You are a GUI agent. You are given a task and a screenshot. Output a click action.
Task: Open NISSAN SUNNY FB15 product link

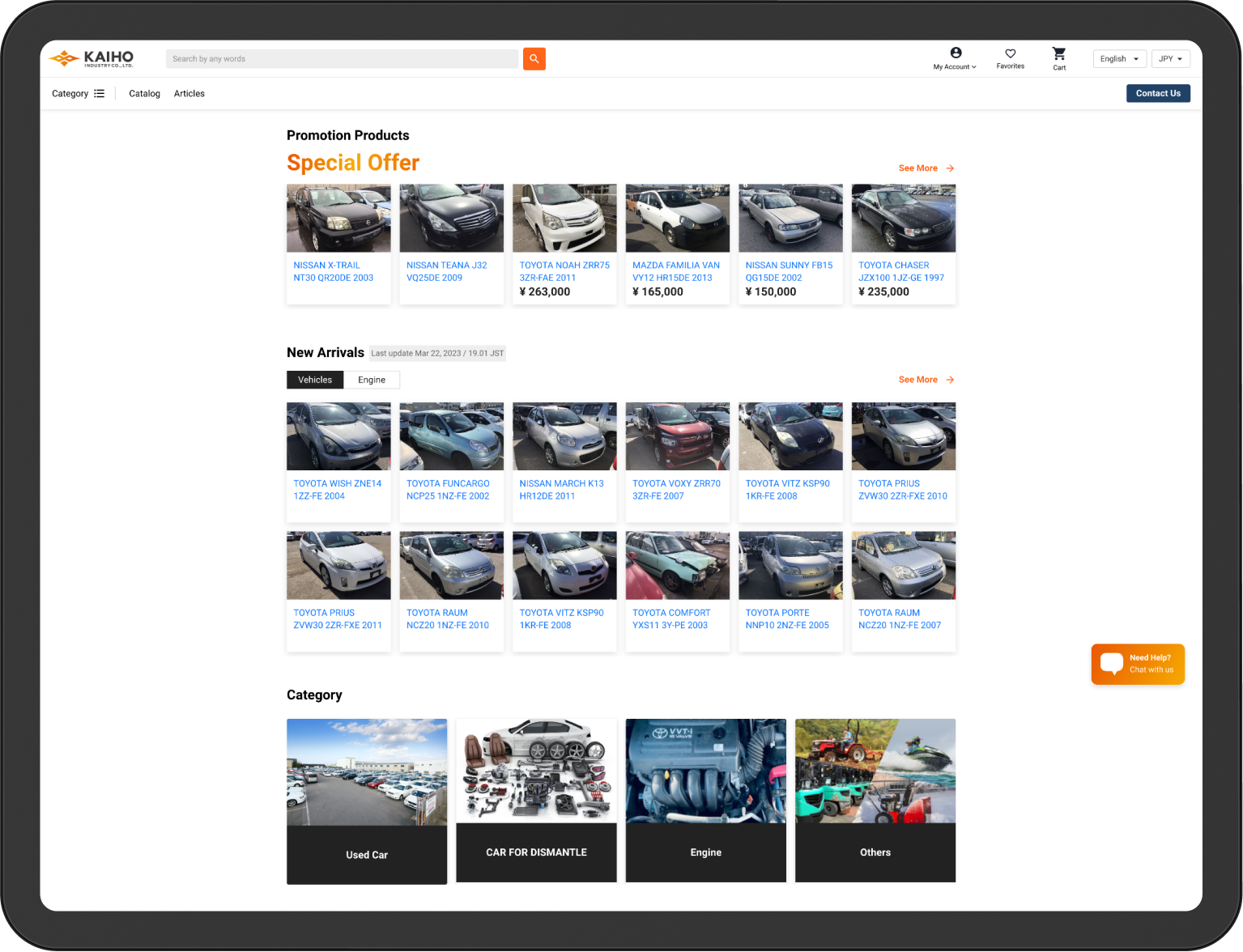click(x=789, y=271)
